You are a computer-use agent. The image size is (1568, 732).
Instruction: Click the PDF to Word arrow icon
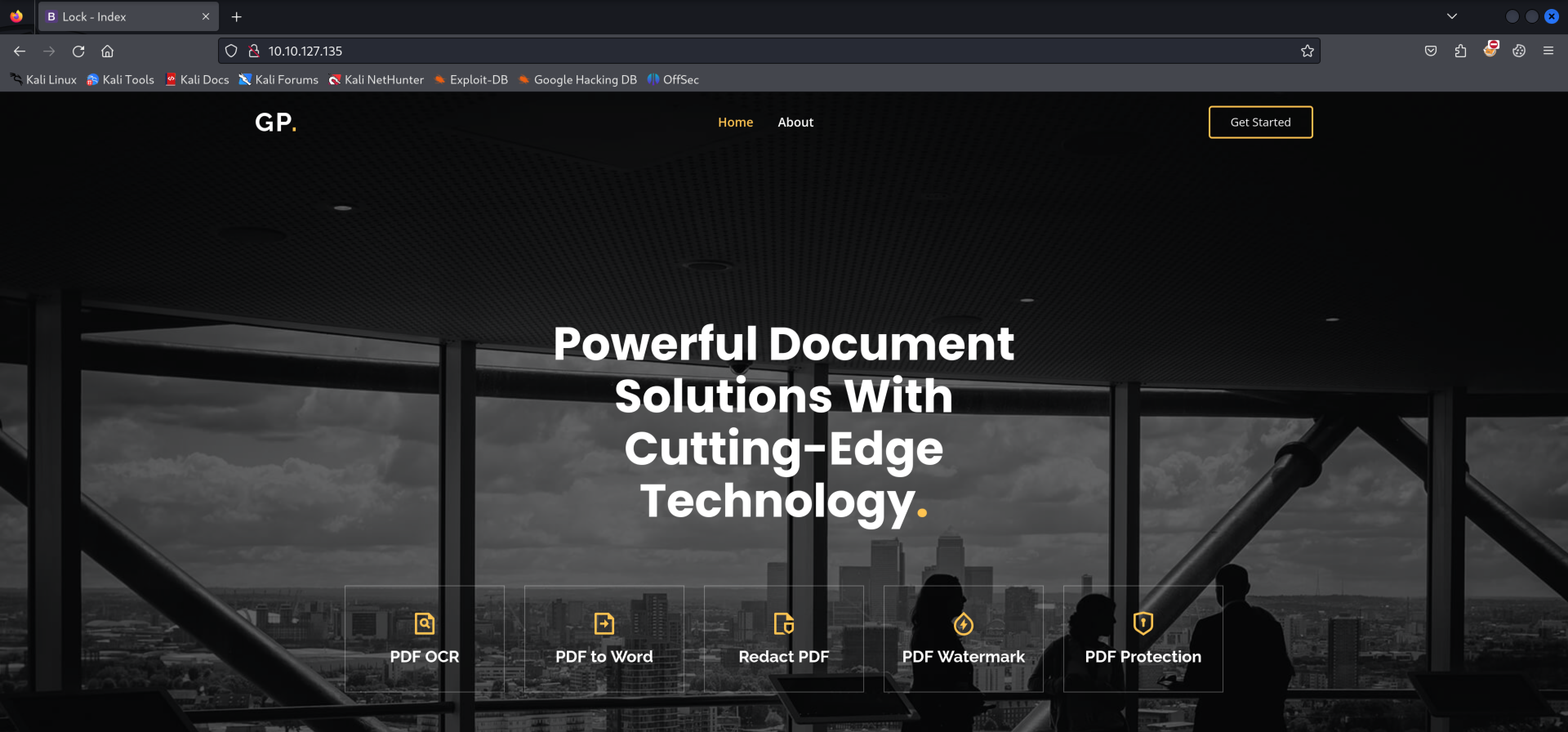(604, 624)
